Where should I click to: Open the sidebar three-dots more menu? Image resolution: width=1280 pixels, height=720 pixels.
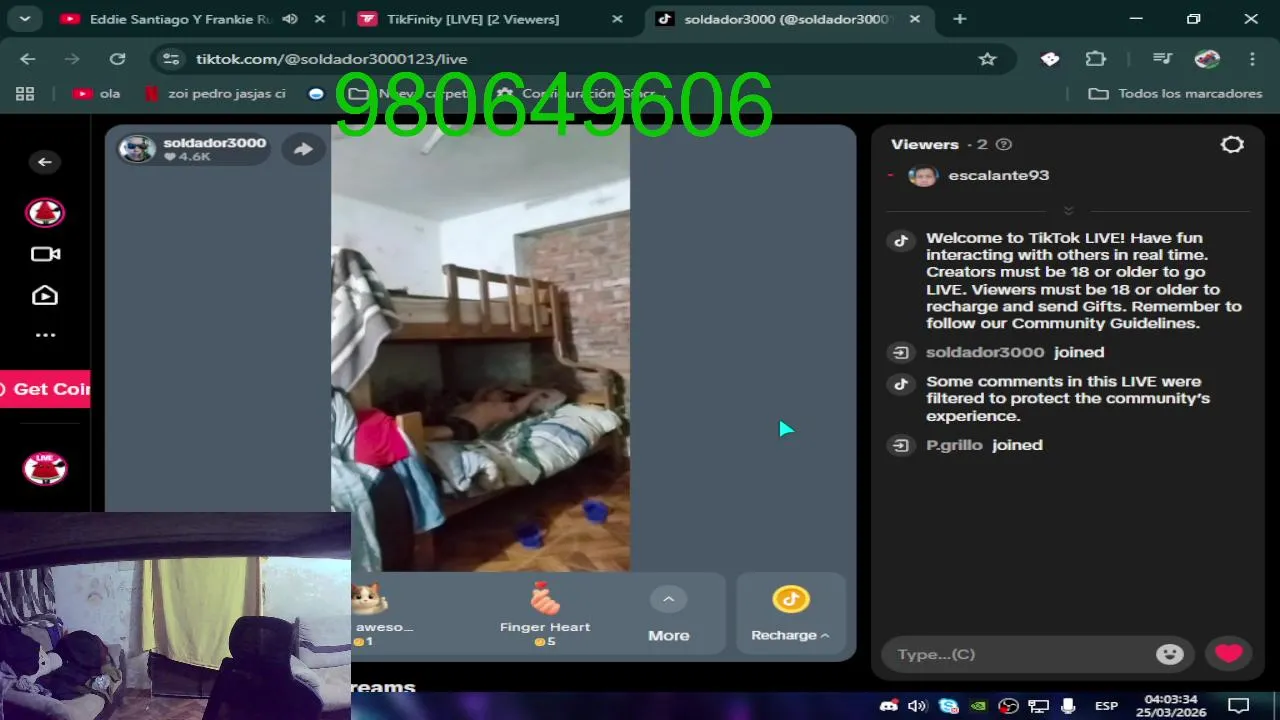45,335
